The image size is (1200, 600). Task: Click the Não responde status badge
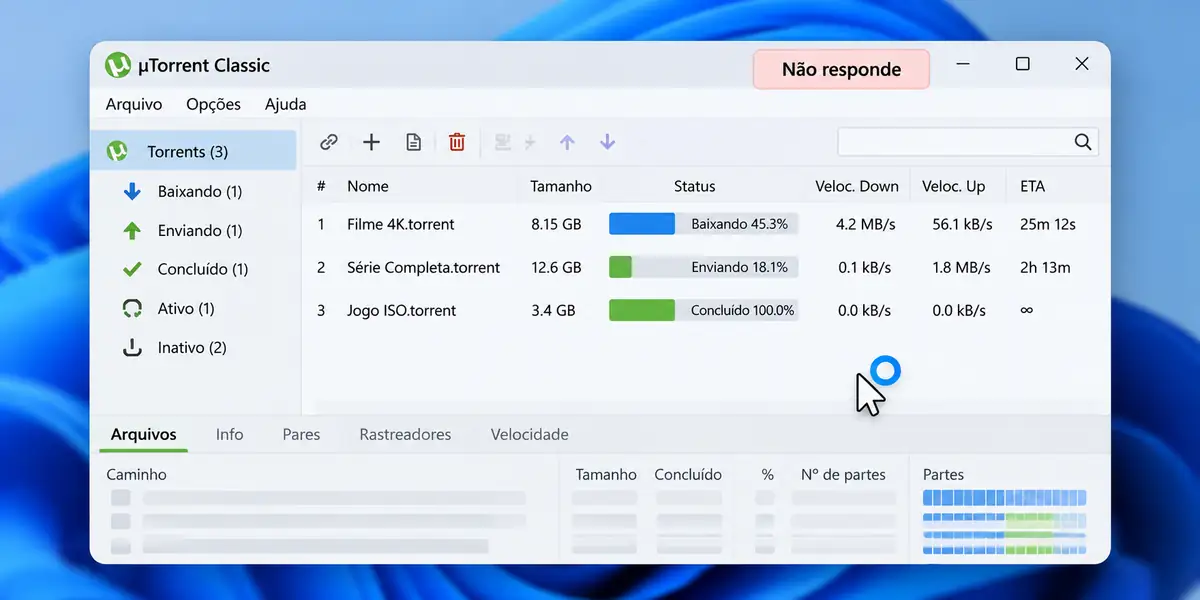click(841, 69)
